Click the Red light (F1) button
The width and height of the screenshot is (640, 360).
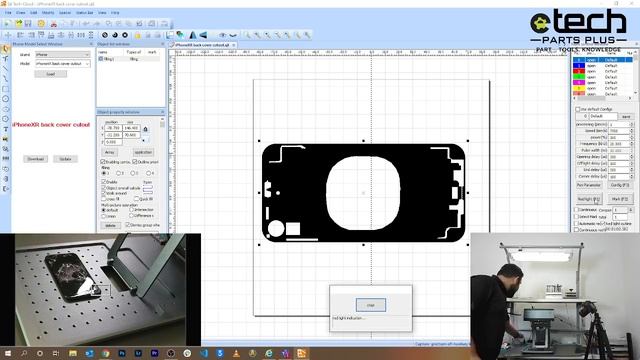pyautogui.click(x=589, y=199)
